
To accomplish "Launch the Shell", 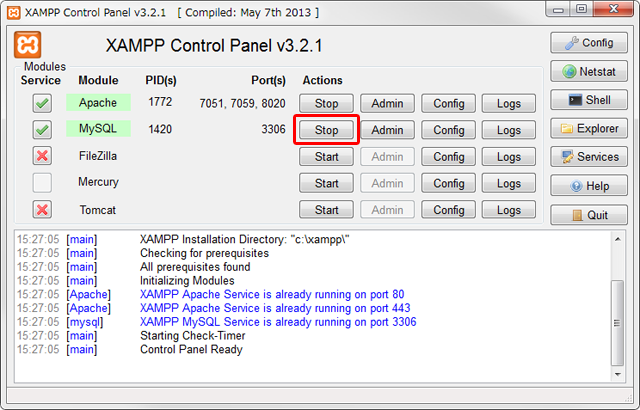I will 589,100.
